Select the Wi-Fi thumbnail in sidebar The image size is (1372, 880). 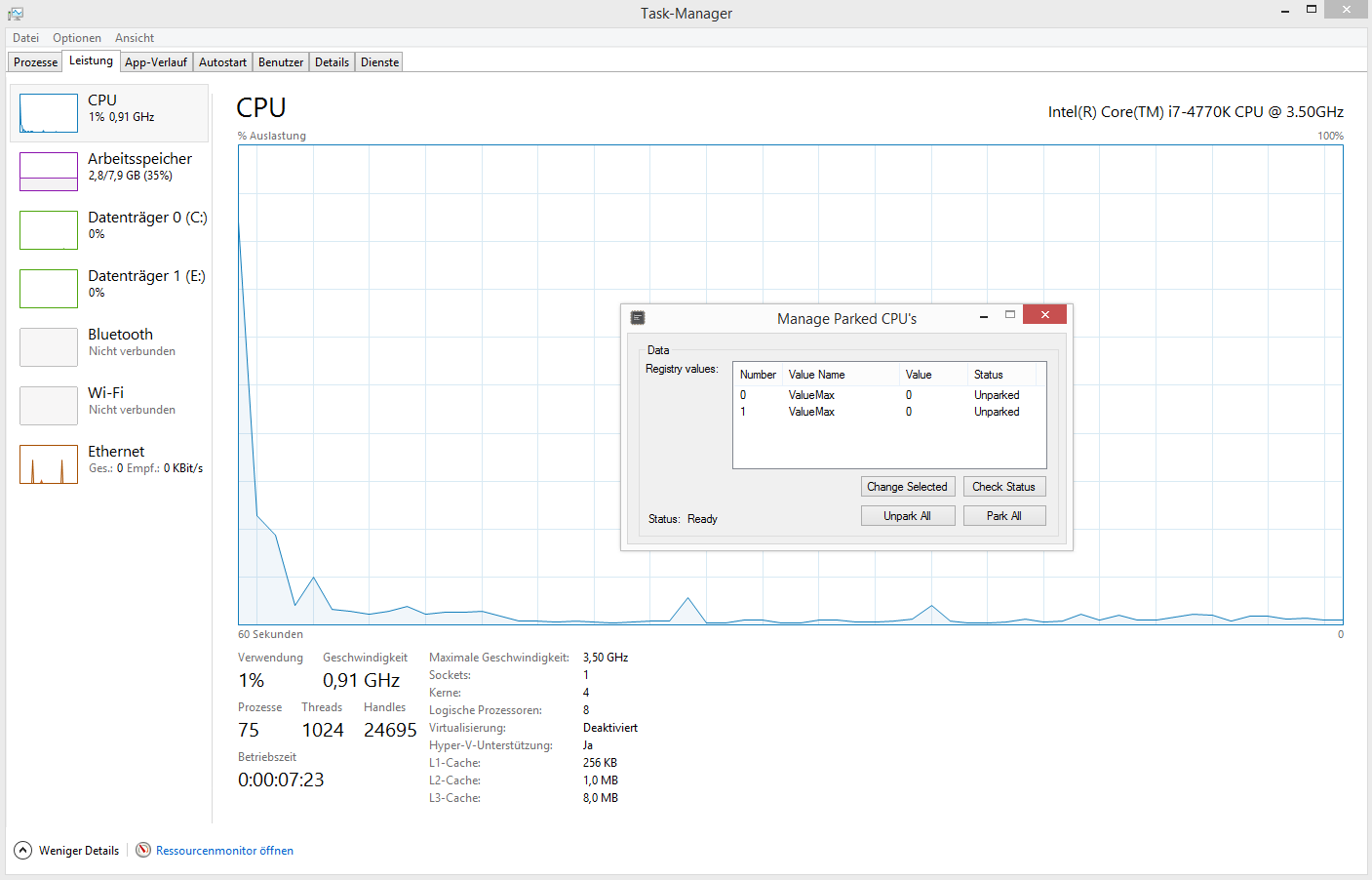pos(49,406)
